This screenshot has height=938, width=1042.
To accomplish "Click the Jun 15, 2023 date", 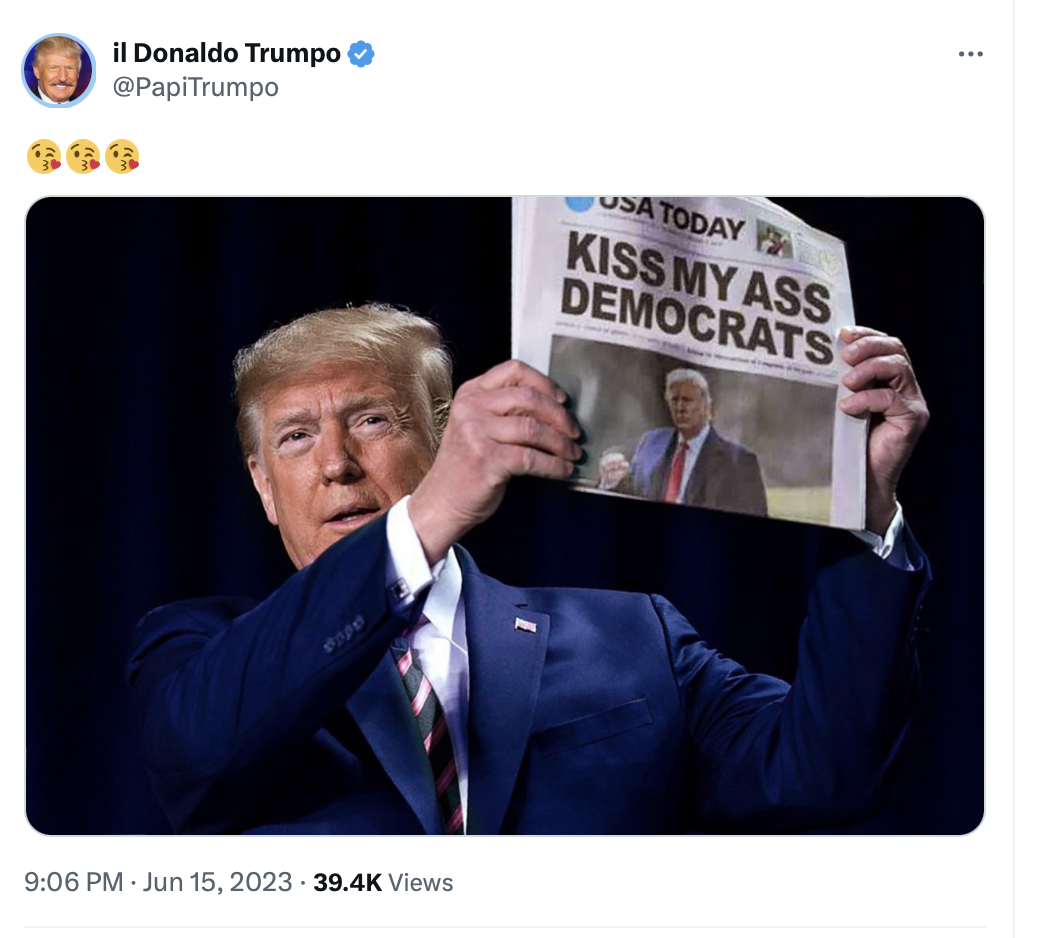I will (217, 882).
